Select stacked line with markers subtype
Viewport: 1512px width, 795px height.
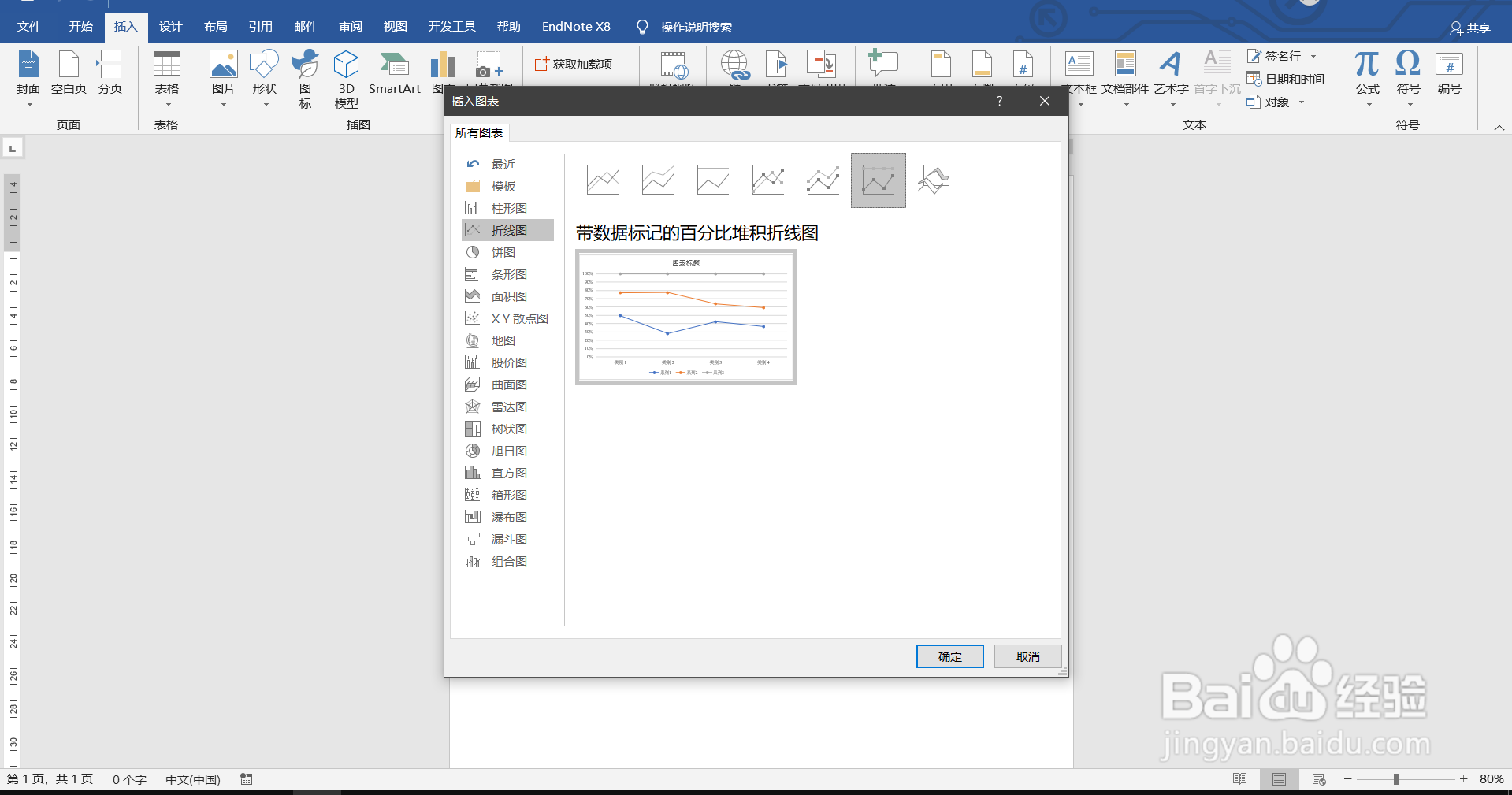point(823,180)
